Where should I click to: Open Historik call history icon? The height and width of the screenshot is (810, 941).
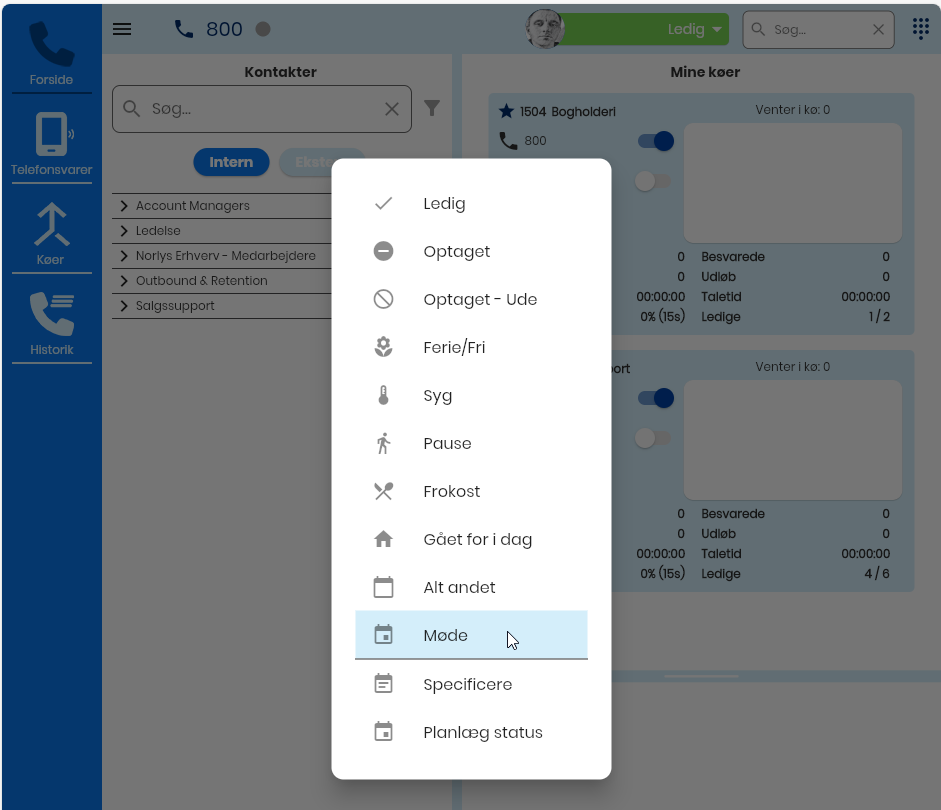point(51,315)
